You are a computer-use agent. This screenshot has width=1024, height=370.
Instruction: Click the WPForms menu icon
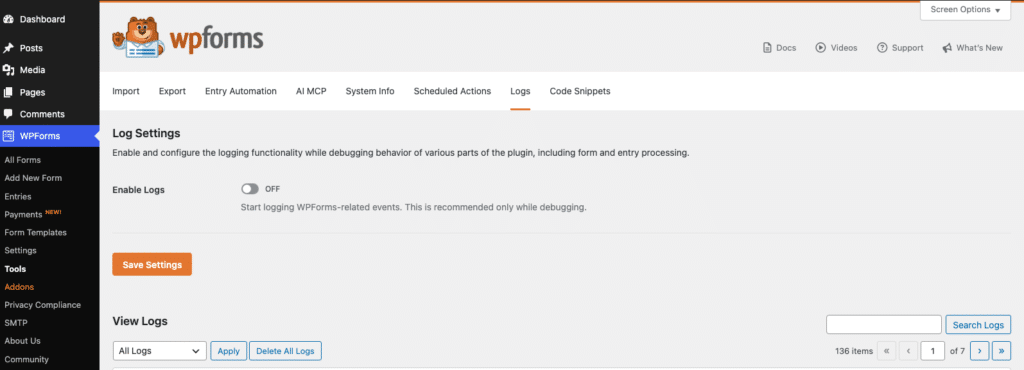tap(8, 136)
